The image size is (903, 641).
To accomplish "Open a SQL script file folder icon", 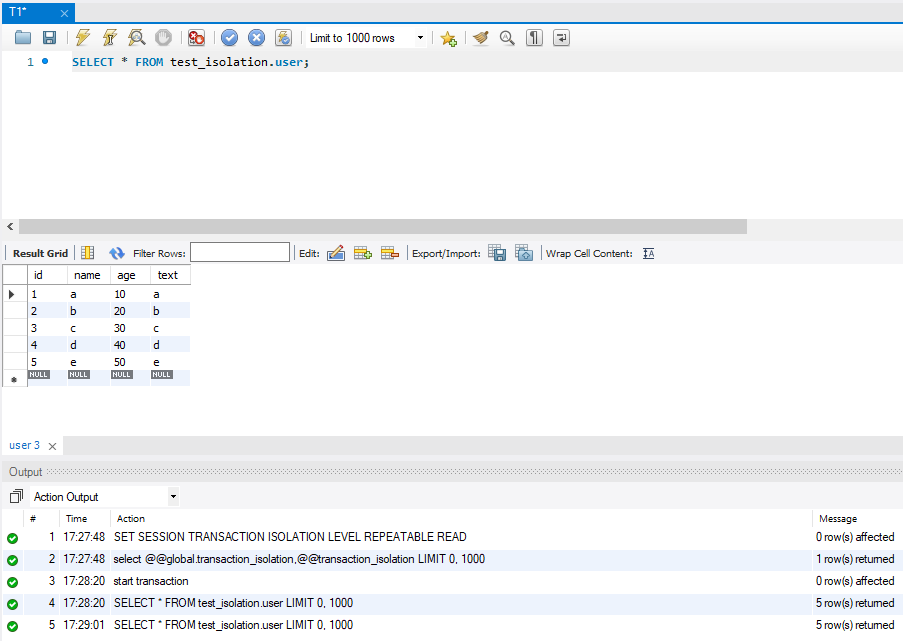I will click(22, 37).
